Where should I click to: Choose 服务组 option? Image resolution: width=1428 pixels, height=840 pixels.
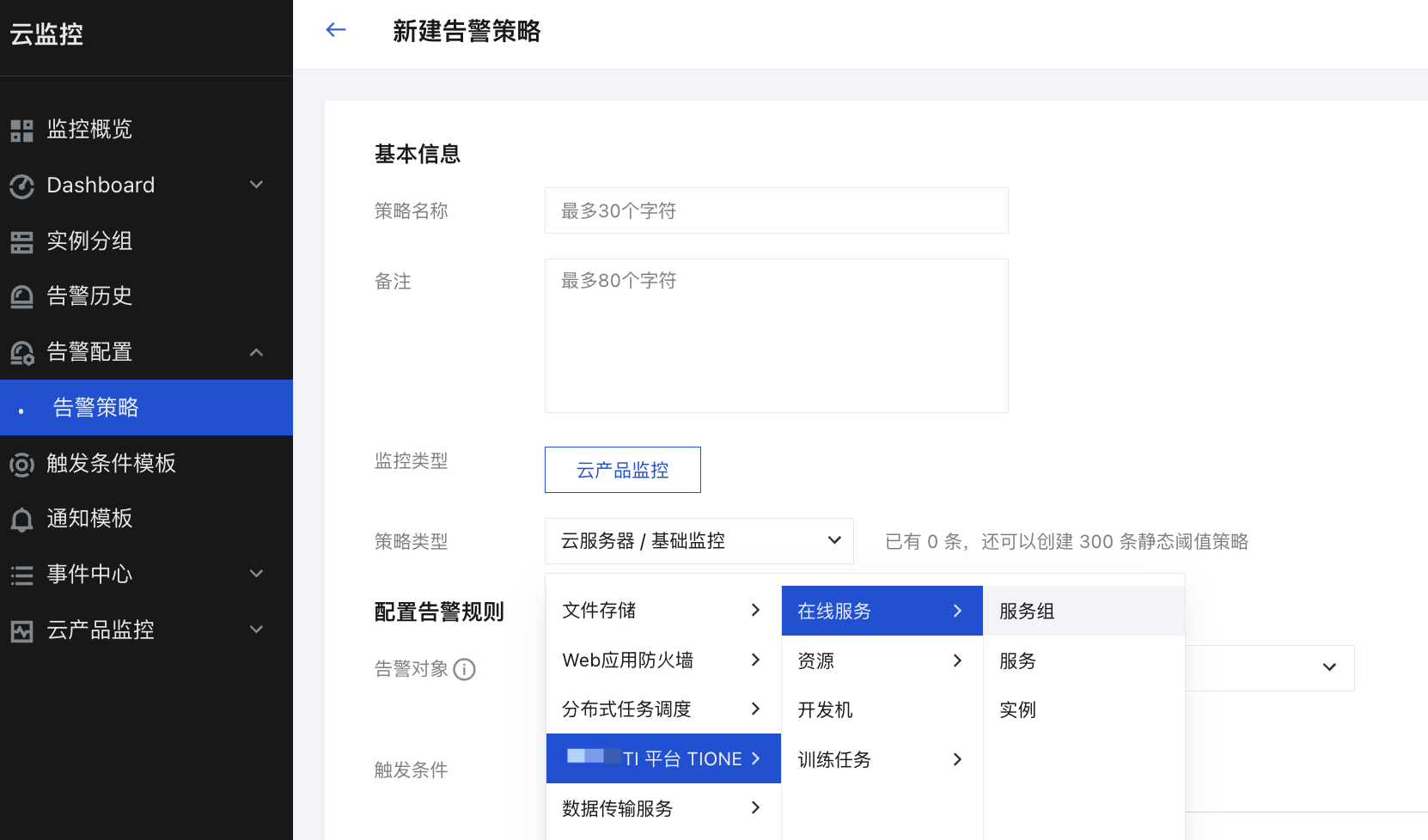pyautogui.click(x=1084, y=611)
